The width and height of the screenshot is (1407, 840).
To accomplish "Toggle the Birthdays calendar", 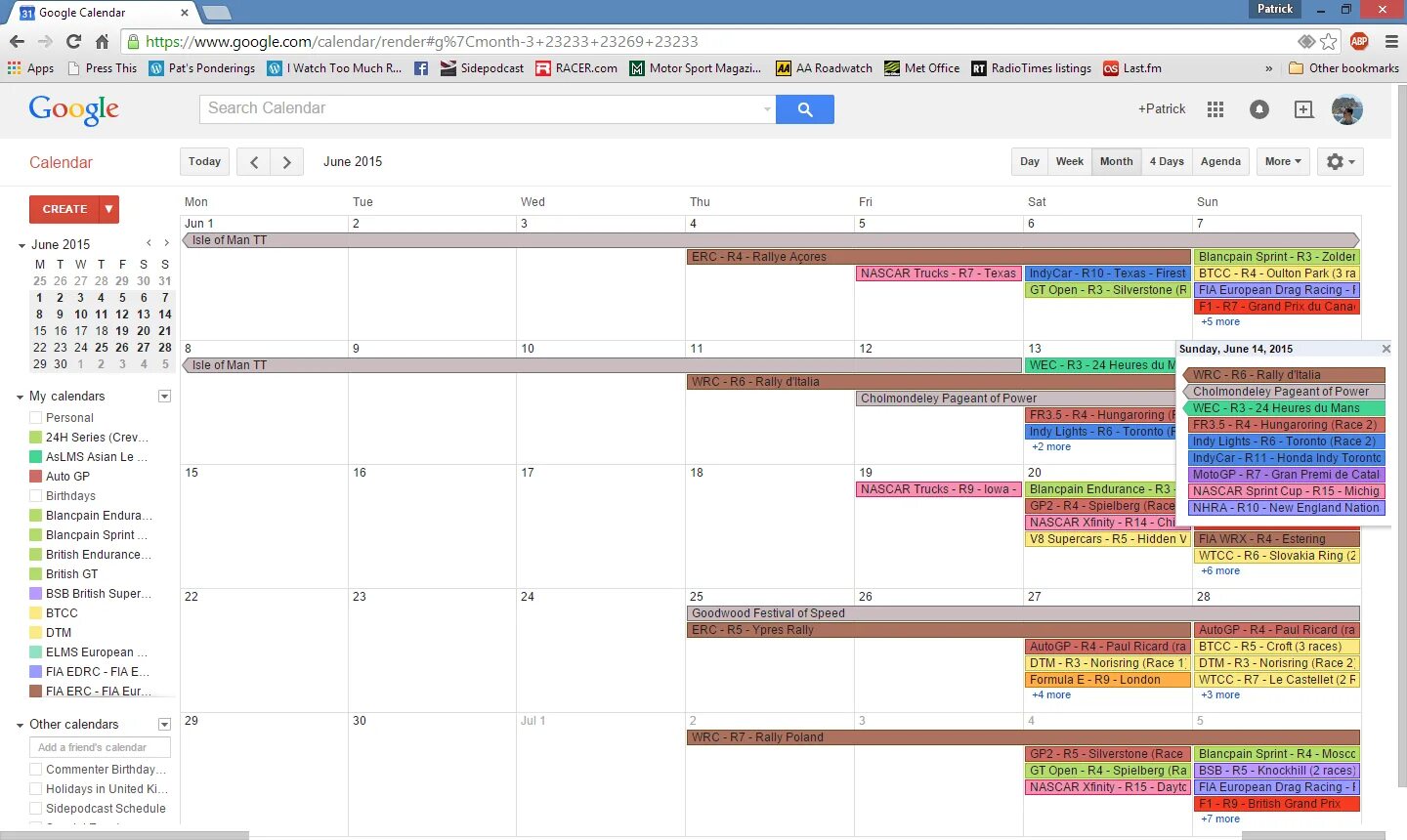I will click(x=36, y=495).
